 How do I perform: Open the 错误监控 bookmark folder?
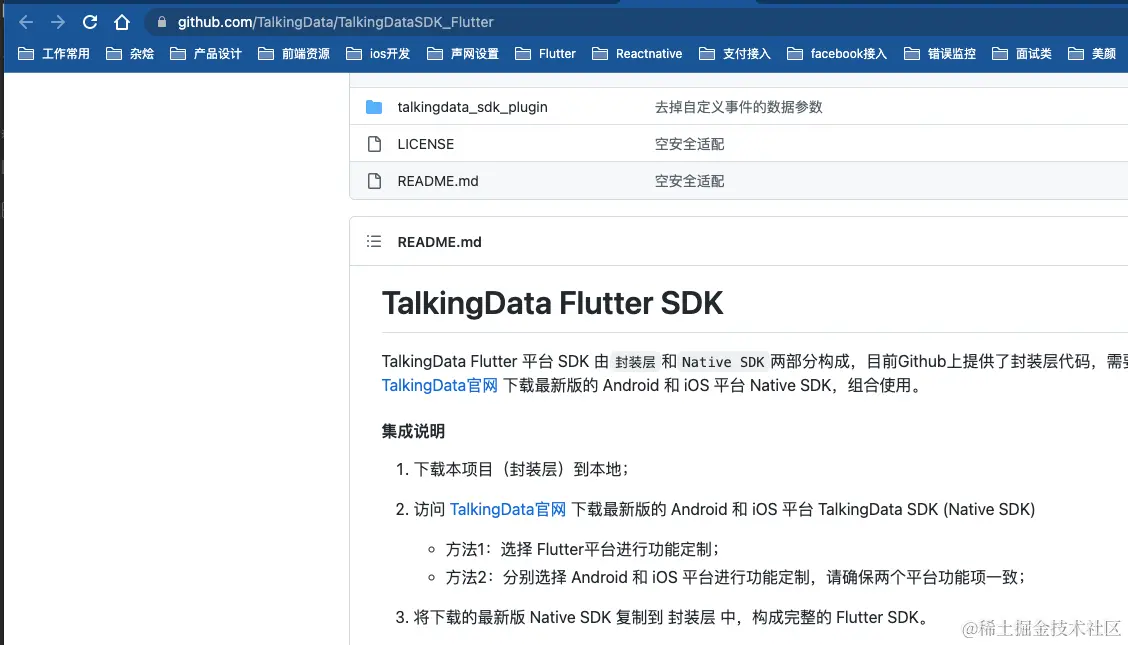[x=940, y=54]
